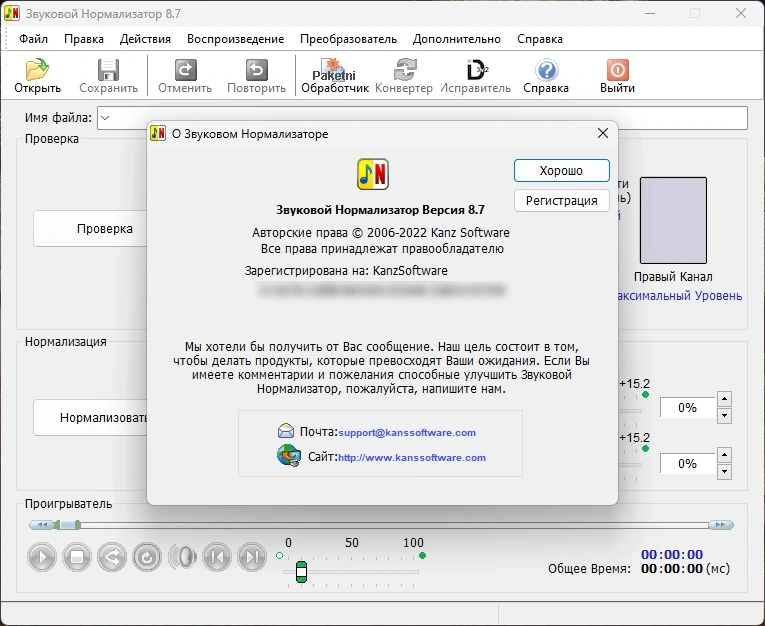The image size is (765, 626).
Task: Click the fast-forward arrows on seek bar
Action: pyautogui.click(x=721, y=525)
